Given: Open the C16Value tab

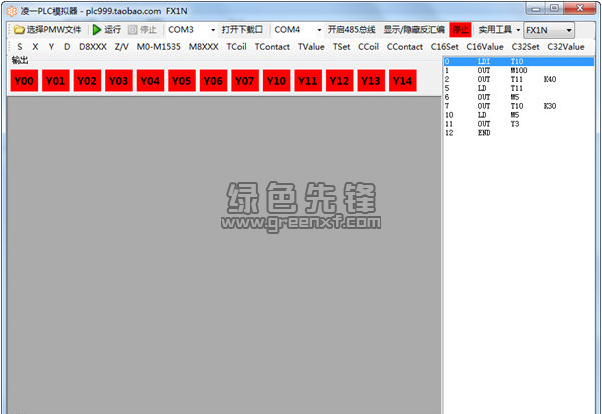Looking at the screenshot, I should (484, 46).
